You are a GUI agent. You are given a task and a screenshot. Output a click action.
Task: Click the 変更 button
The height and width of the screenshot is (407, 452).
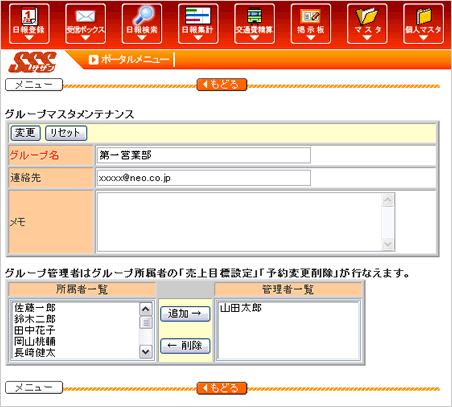(x=26, y=133)
